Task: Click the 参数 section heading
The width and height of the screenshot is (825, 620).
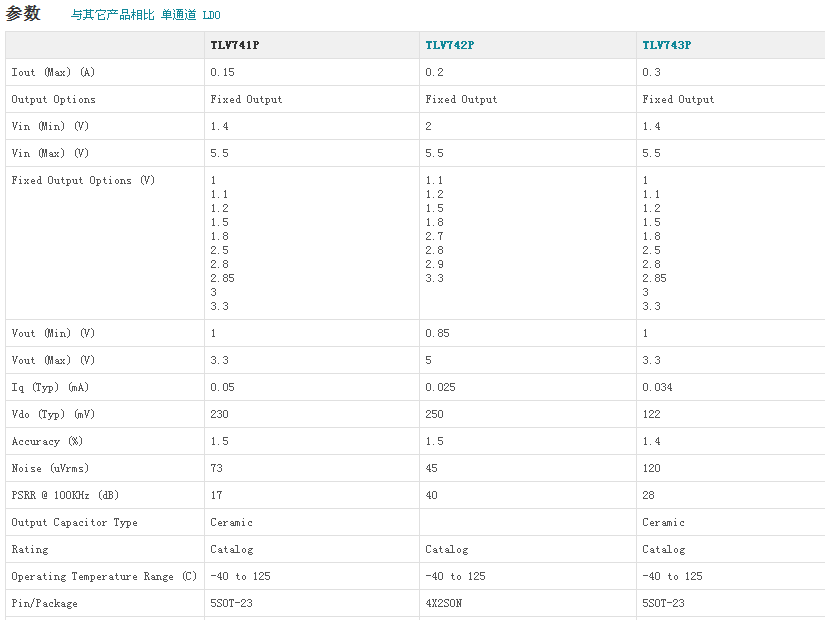Action: pyautogui.click(x=23, y=14)
